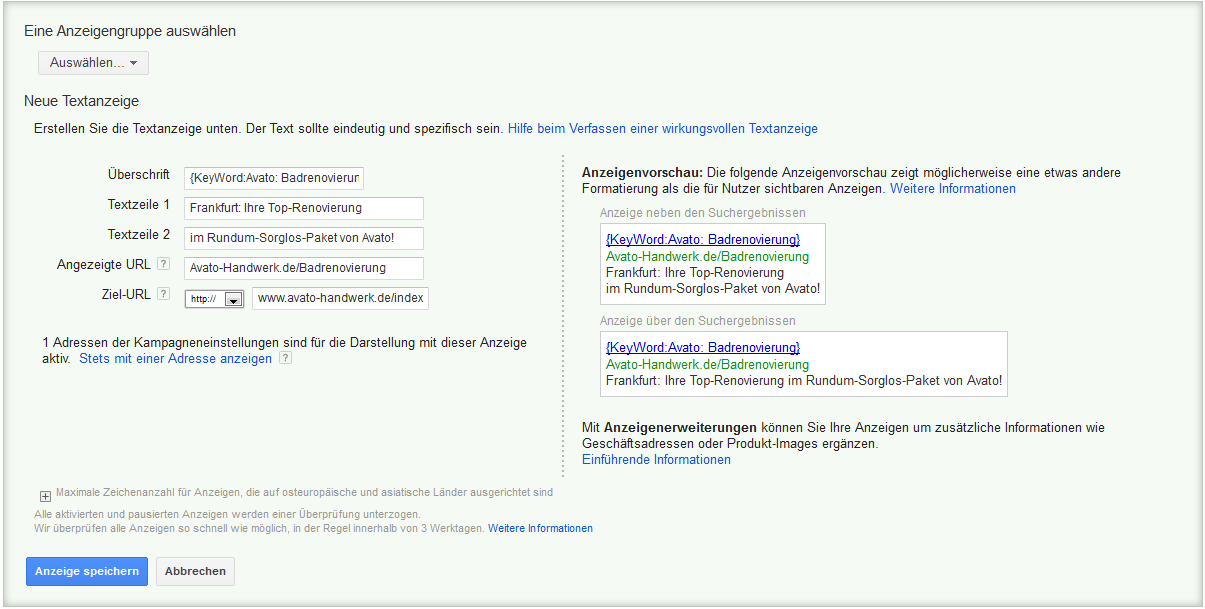Open 'Hilfe beim Verfassen einer wirkungsvollen Textanzeige' link
This screenshot has width=1205, height=609.
(x=663, y=129)
